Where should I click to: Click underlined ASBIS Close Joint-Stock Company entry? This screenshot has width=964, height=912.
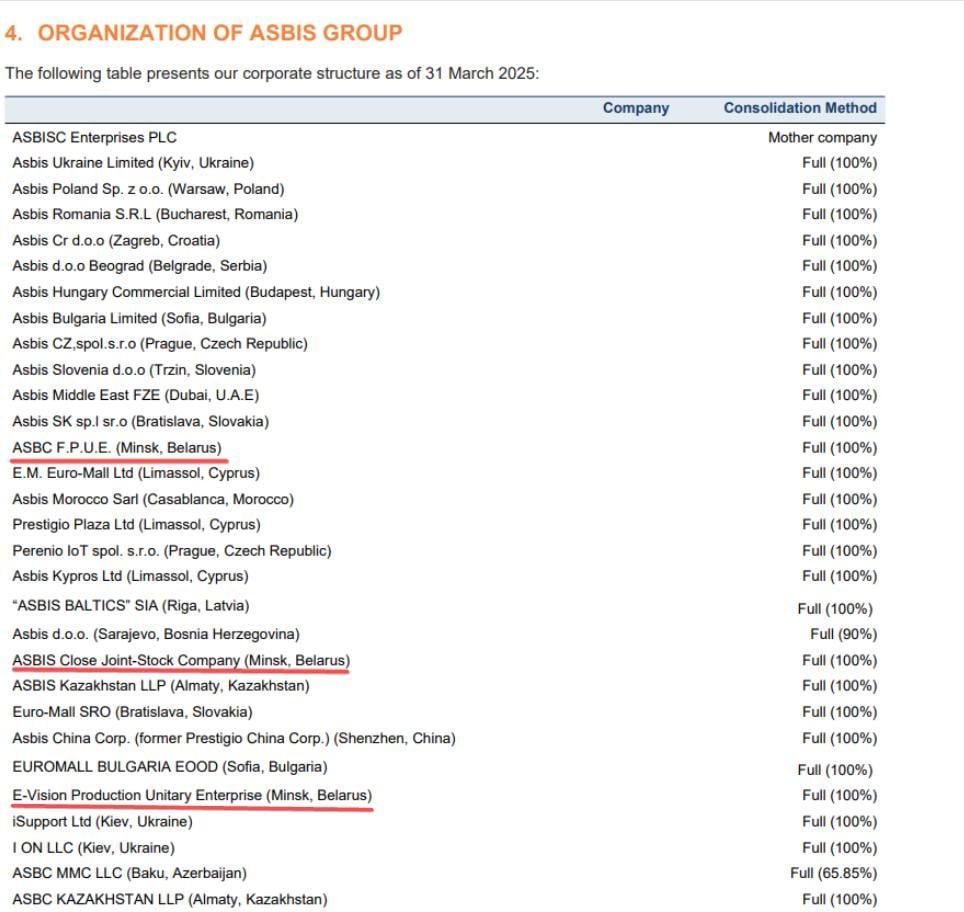pos(181,660)
